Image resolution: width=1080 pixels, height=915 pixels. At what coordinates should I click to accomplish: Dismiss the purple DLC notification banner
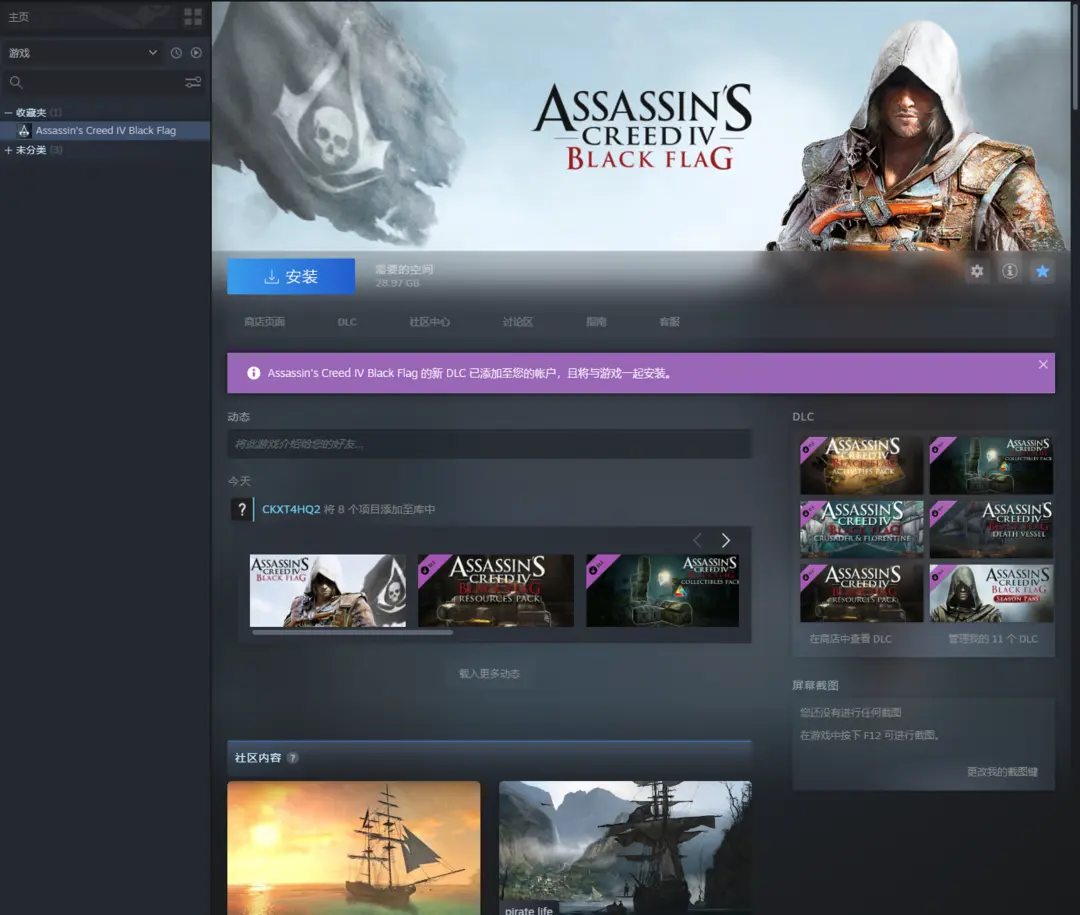point(1043,364)
